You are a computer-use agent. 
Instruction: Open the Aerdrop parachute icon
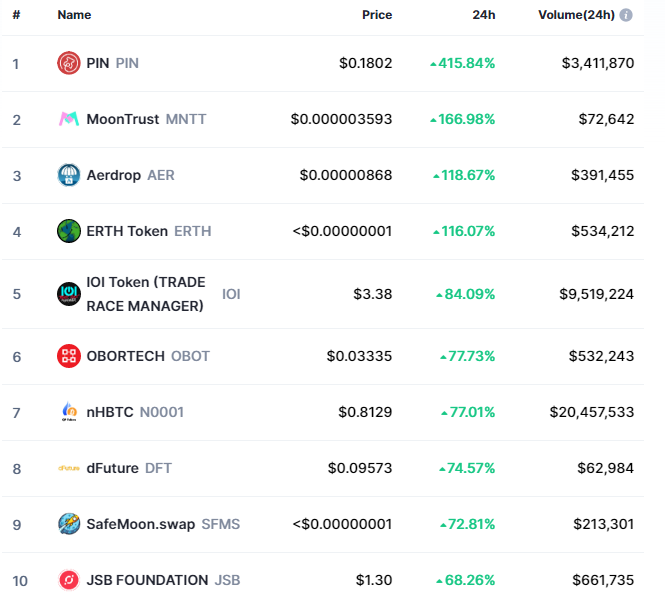69,175
